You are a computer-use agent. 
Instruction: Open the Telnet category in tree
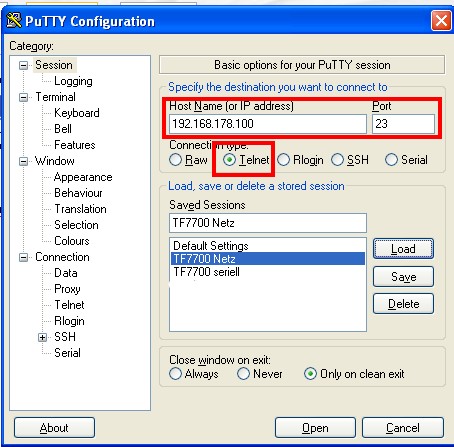coord(69,305)
